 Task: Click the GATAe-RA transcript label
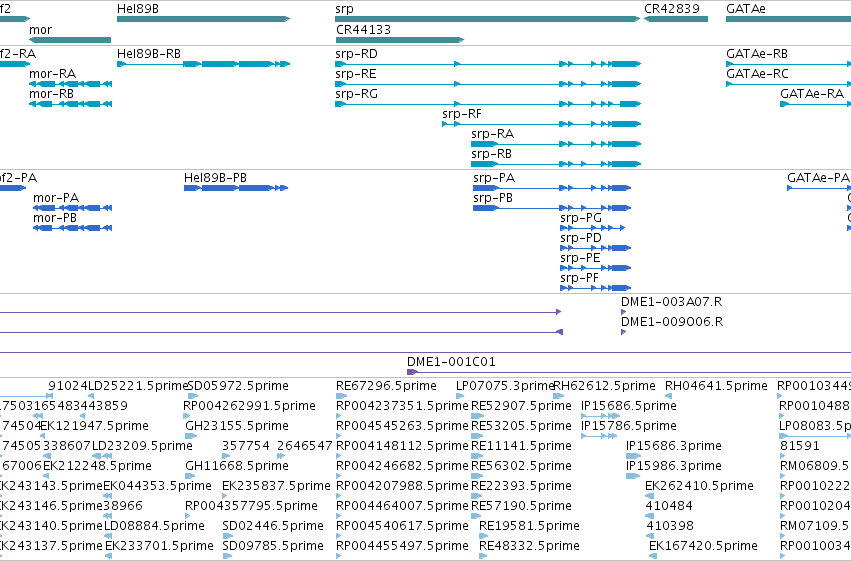coord(812,94)
